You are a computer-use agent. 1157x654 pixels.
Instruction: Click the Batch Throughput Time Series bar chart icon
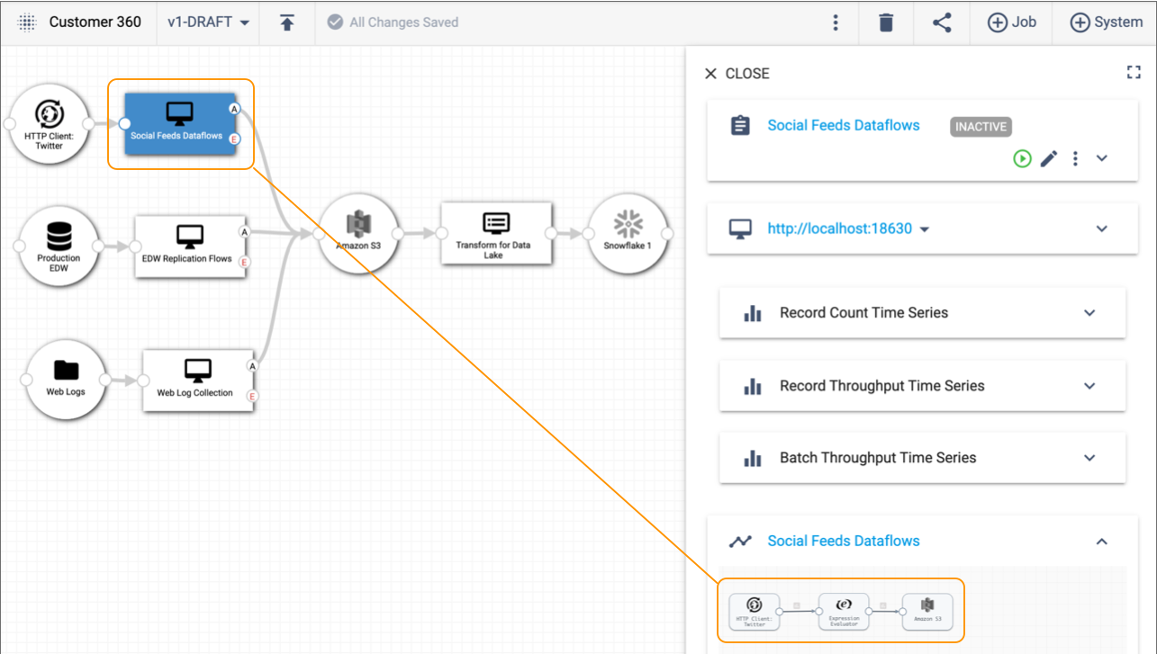753,458
